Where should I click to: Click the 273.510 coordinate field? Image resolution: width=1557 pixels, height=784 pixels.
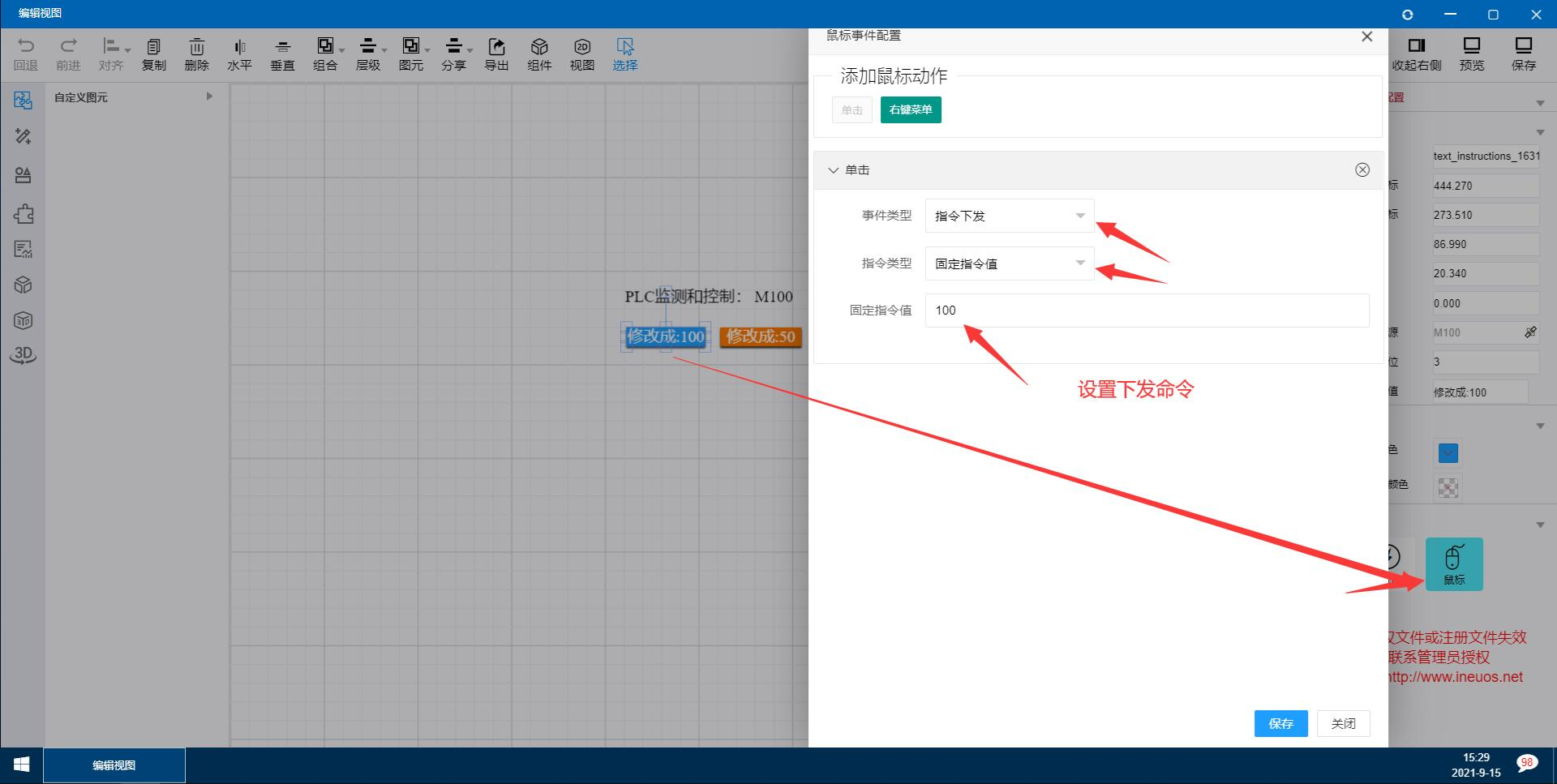tap(1486, 215)
